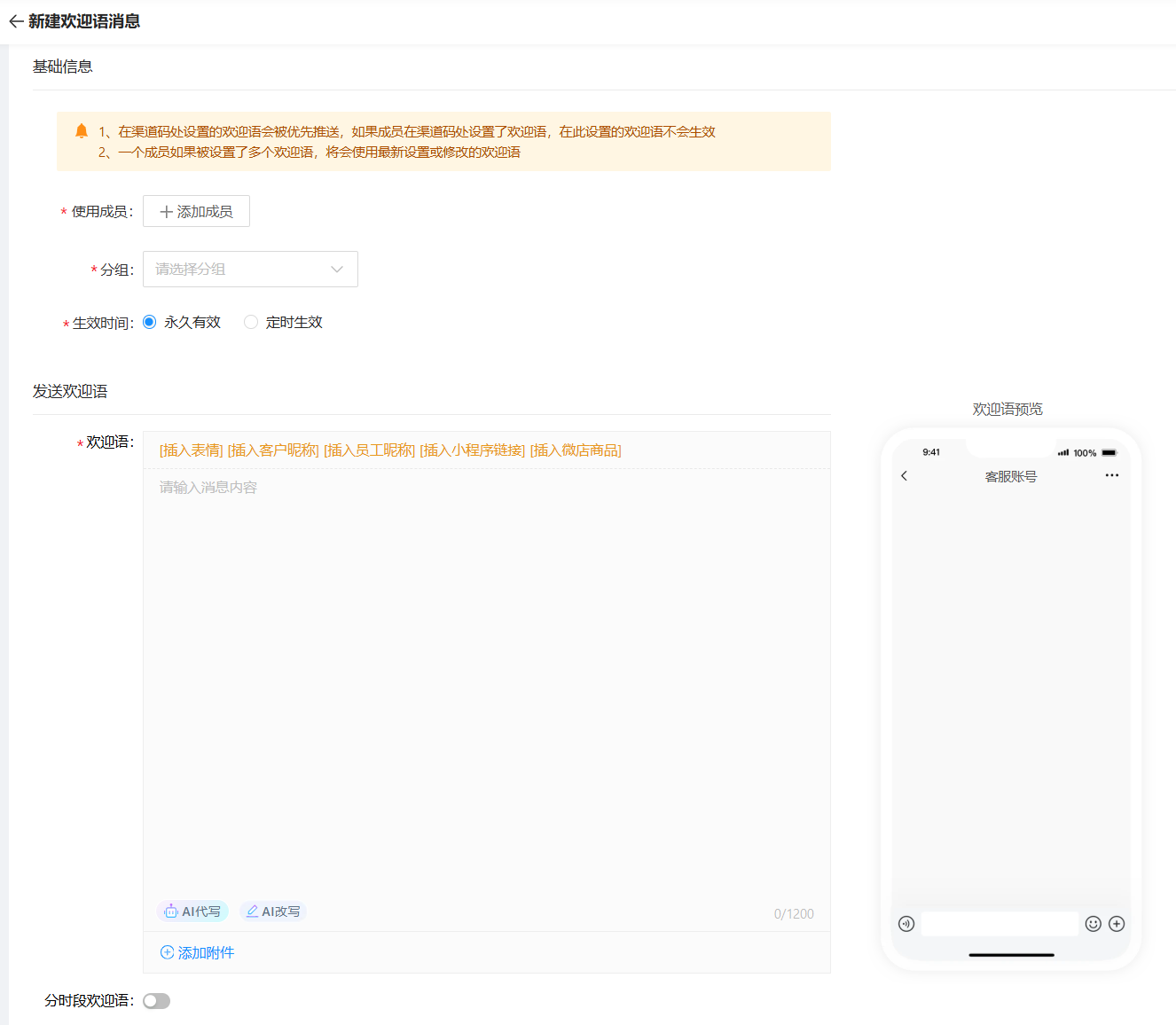Screen dimensions: 1176x1025
Task: Click the 添加成员 button
Action: [196, 212]
